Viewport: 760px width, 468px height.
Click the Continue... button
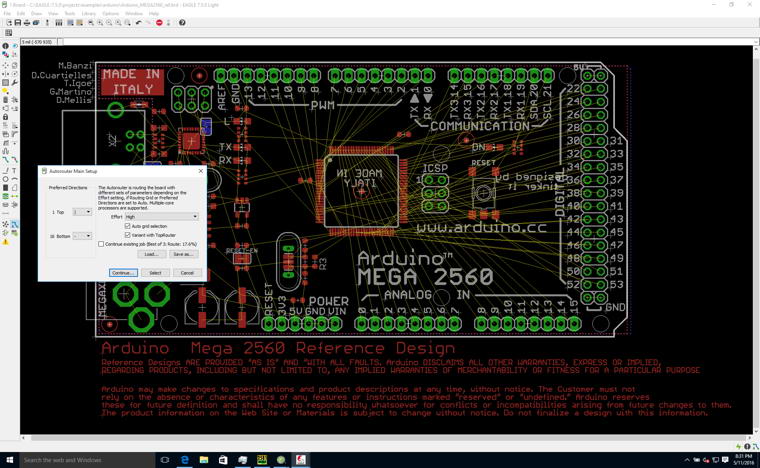(123, 273)
